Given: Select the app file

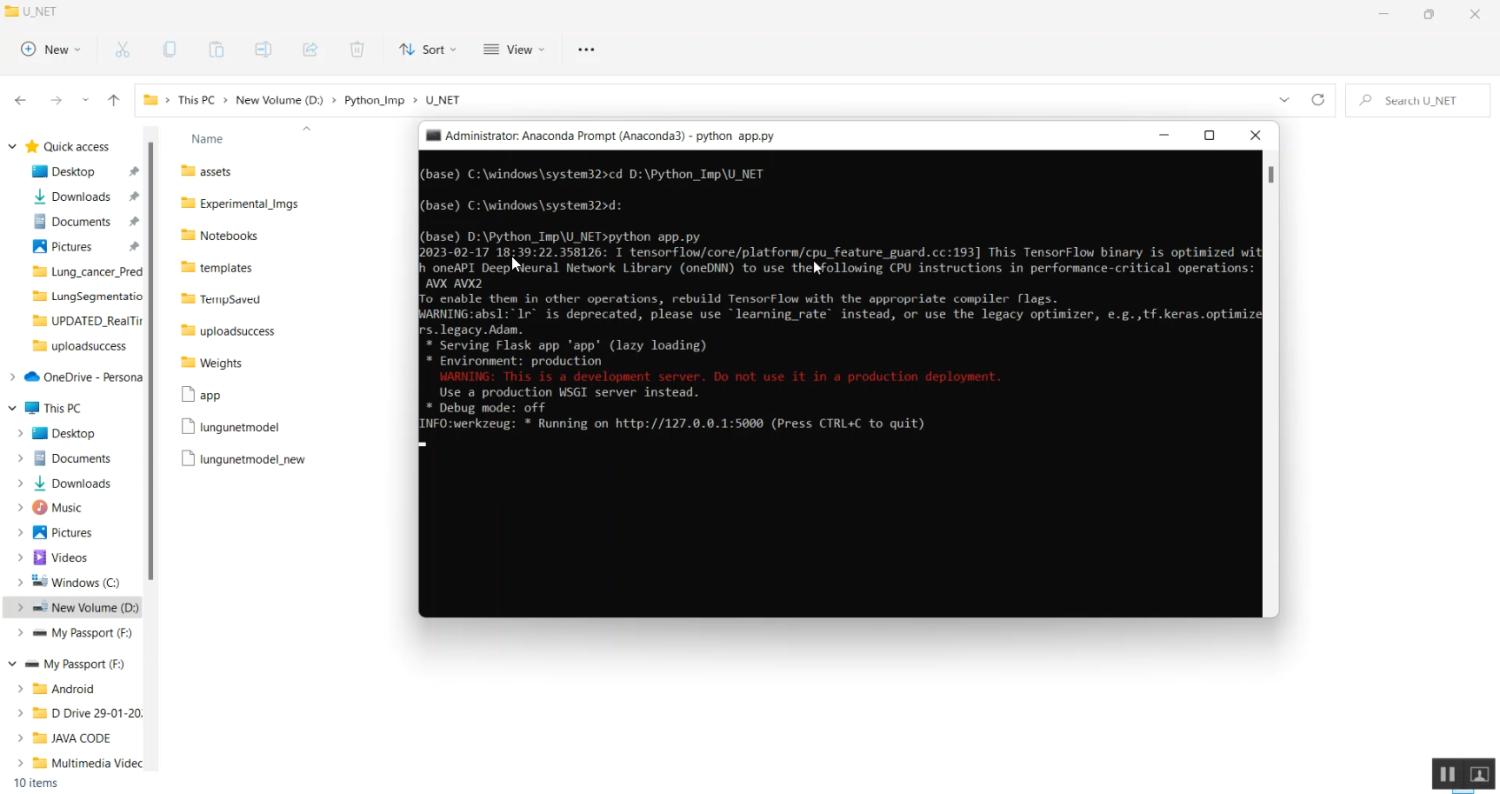Looking at the screenshot, I should (x=200, y=395).
